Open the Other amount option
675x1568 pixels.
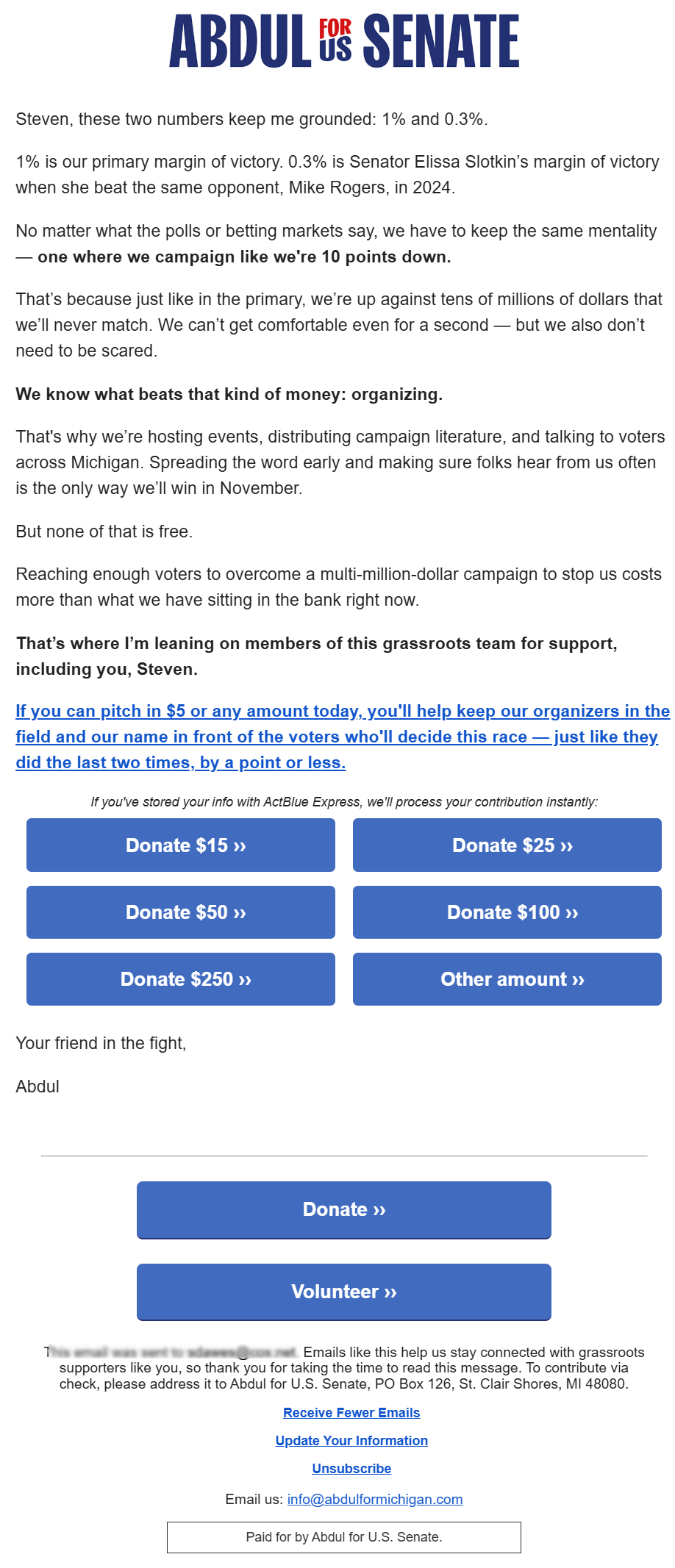pos(507,979)
